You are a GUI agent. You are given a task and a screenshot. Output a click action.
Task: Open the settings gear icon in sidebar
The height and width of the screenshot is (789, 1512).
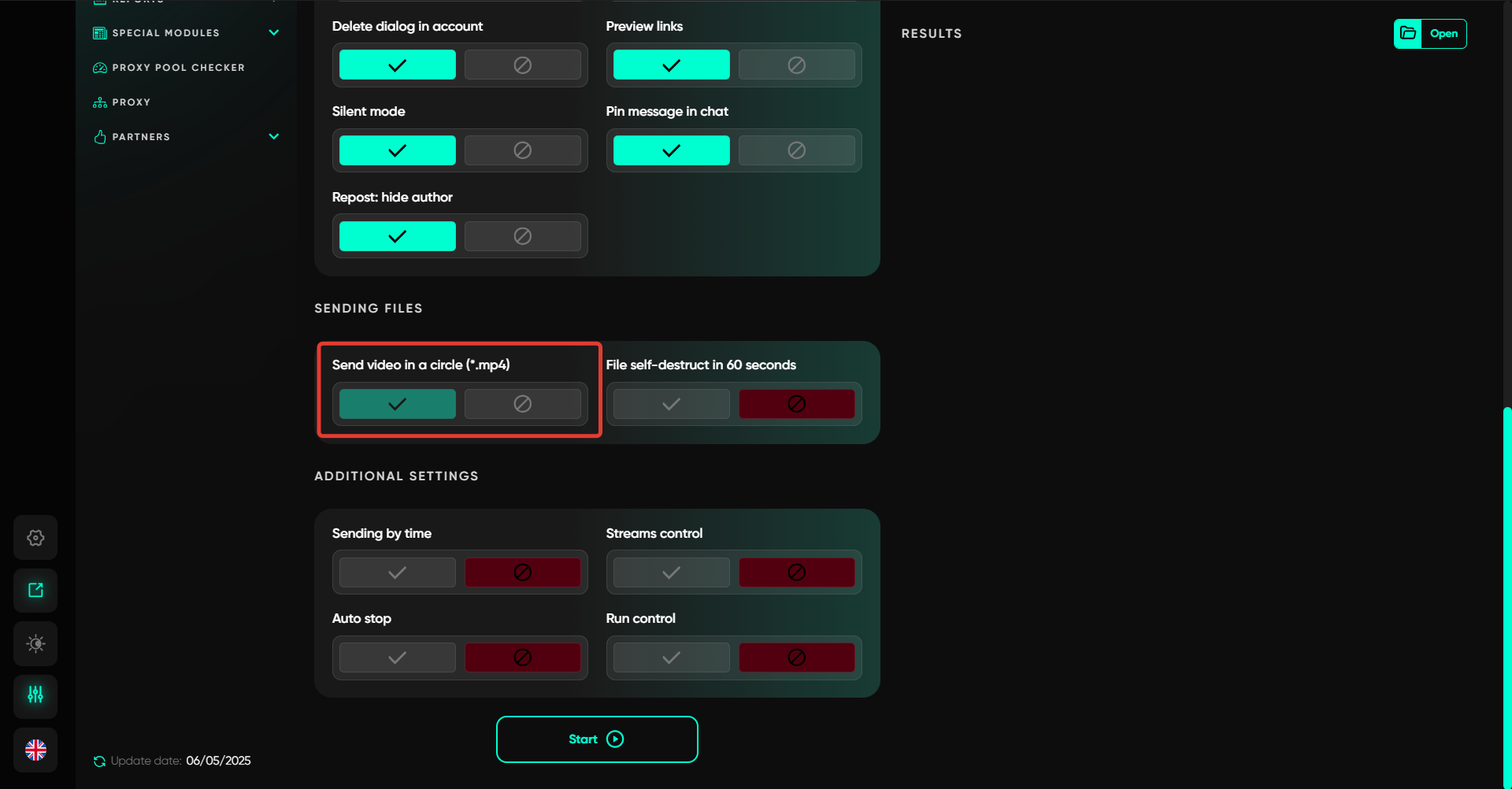tap(35, 538)
